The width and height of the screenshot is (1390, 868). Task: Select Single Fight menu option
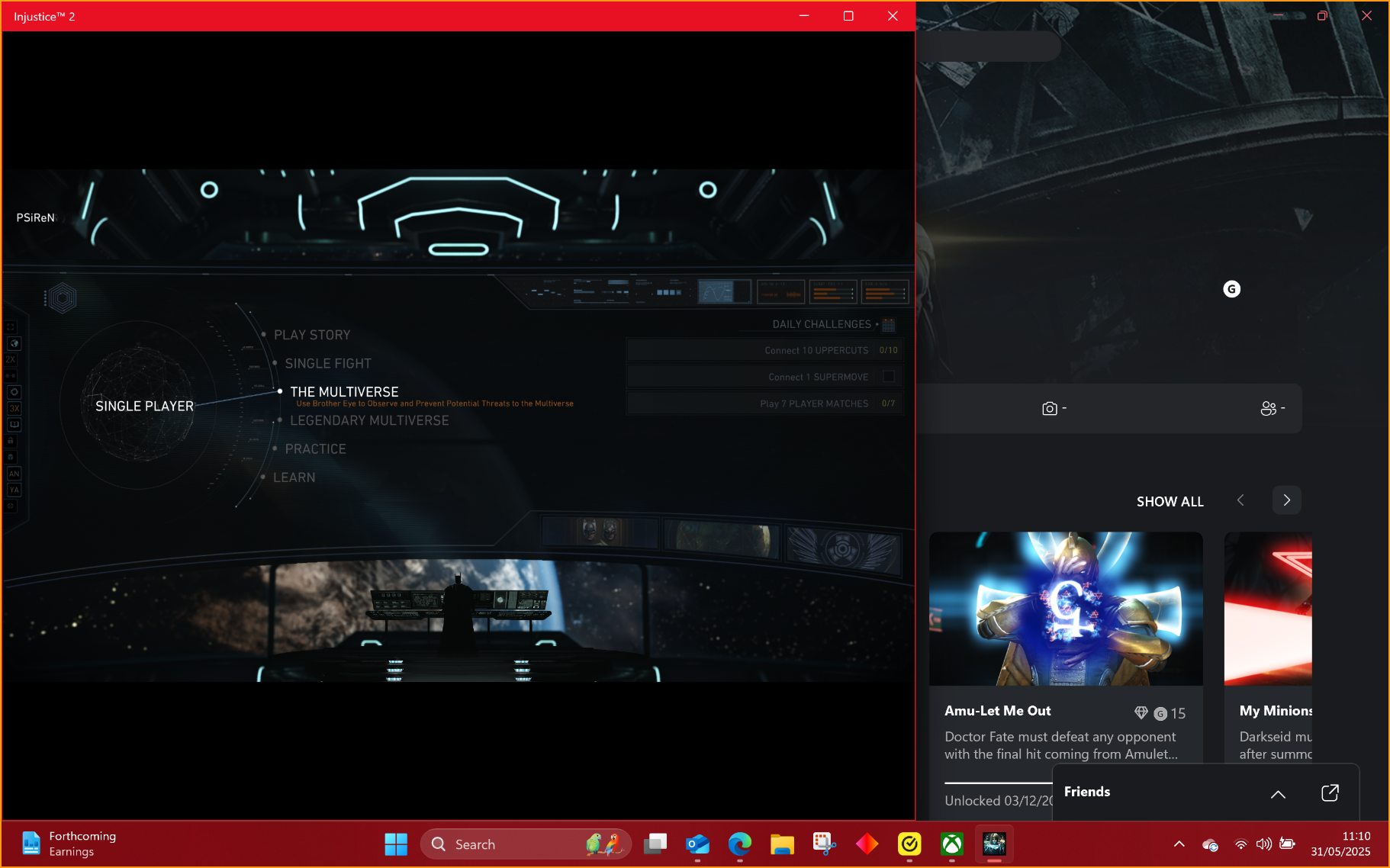[328, 364]
